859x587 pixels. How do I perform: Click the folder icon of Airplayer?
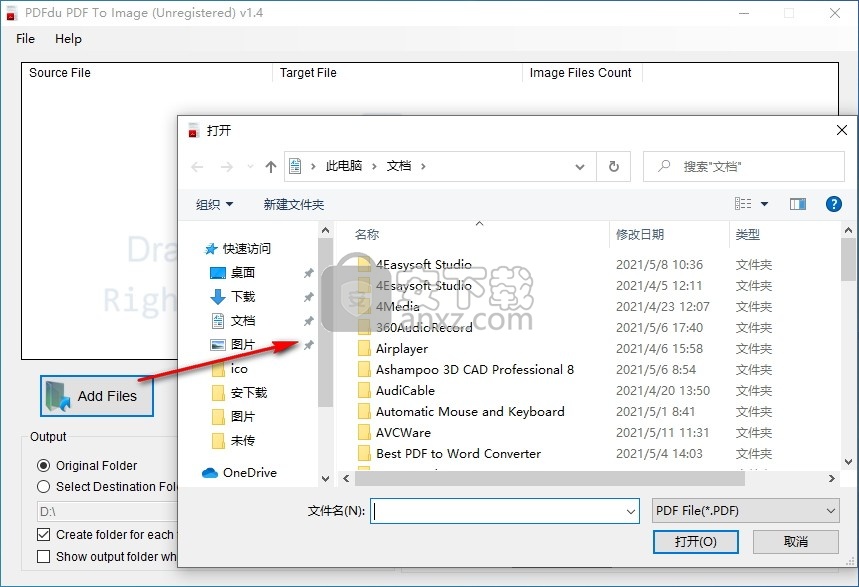coord(364,348)
